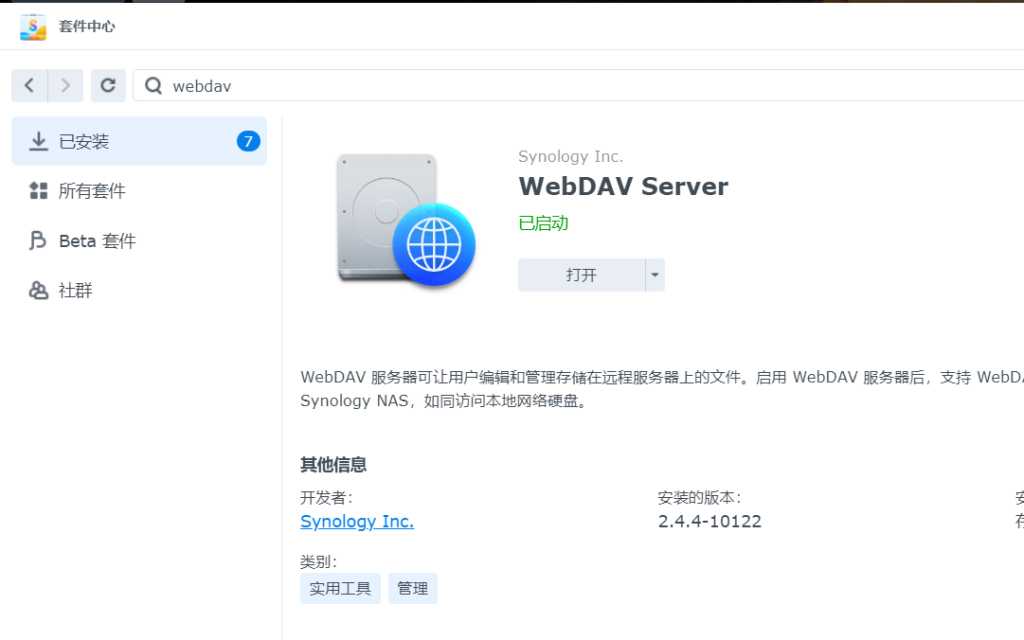Click the 已启动 running status text
This screenshot has width=1024, height=640.
pos(543,223)
